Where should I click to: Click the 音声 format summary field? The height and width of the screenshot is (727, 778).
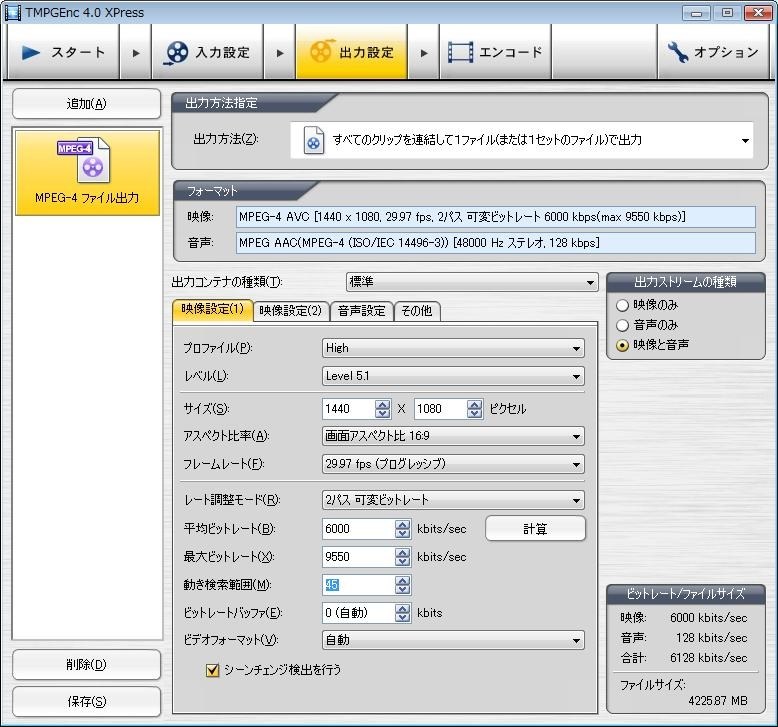496,243
